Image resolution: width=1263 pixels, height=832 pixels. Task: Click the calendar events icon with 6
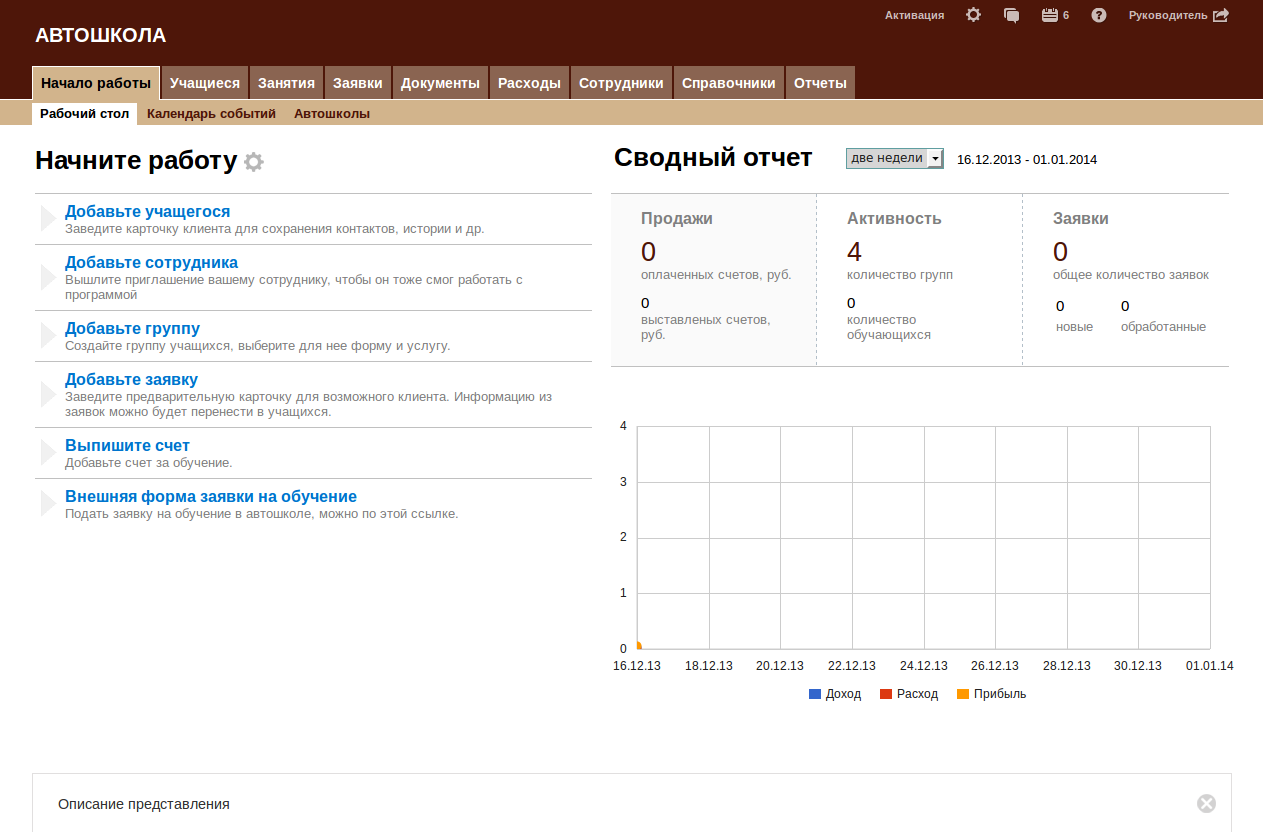[x=1050, y=15]
